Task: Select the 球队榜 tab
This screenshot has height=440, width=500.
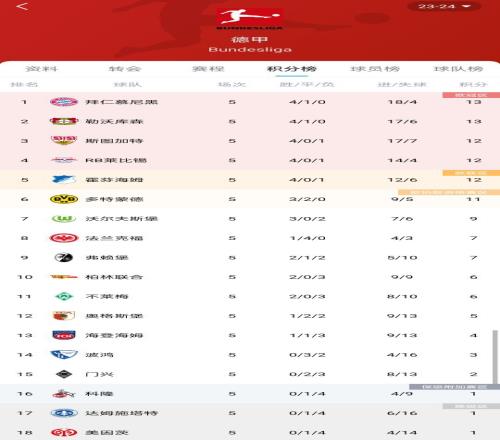Action: [x=458, y=69]
